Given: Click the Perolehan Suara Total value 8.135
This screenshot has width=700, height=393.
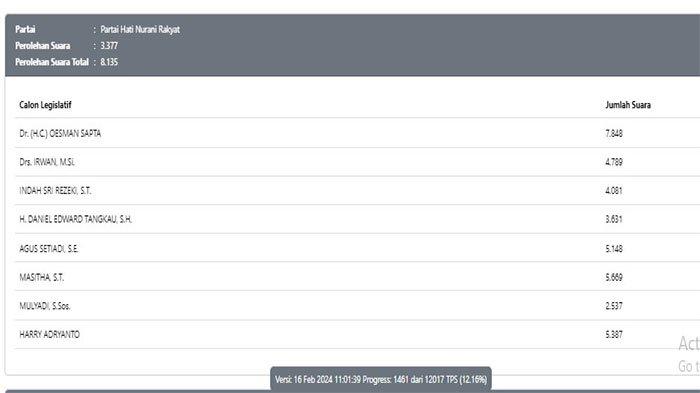Looking at the screenshot, I should tap(109, 62).
